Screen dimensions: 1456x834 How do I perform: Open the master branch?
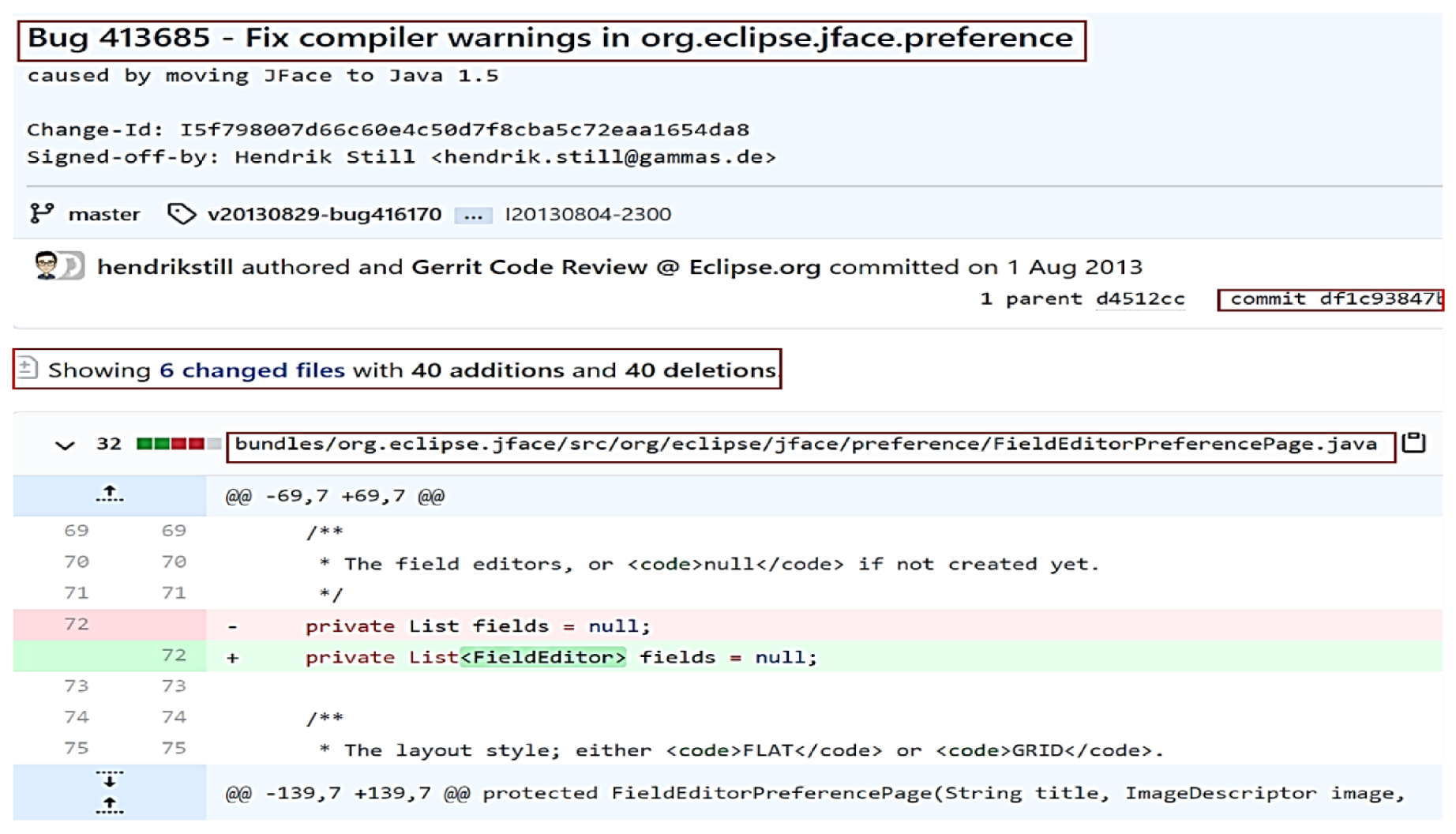click(103, 214)
